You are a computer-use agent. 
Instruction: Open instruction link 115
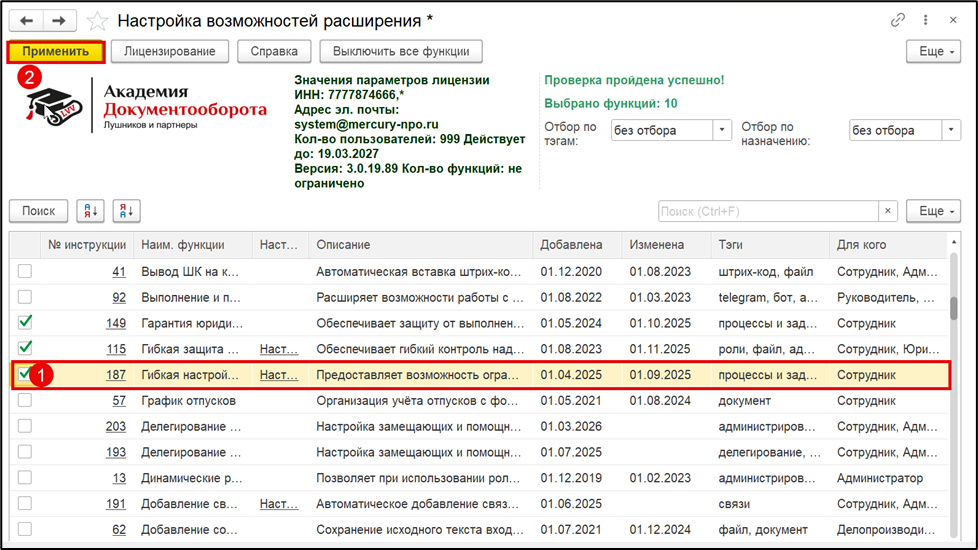coord(115,349)
